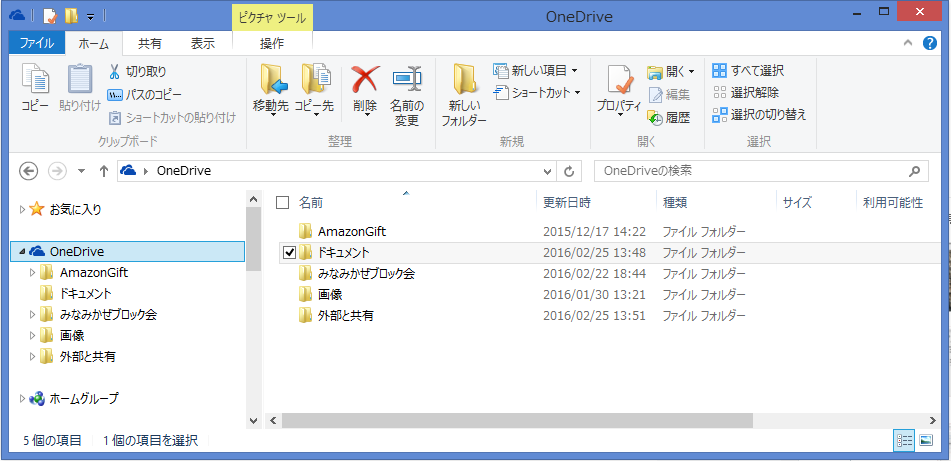
Task: Click the Cut (切り取り) scissors icon
Action: click(x=115, y=72)
